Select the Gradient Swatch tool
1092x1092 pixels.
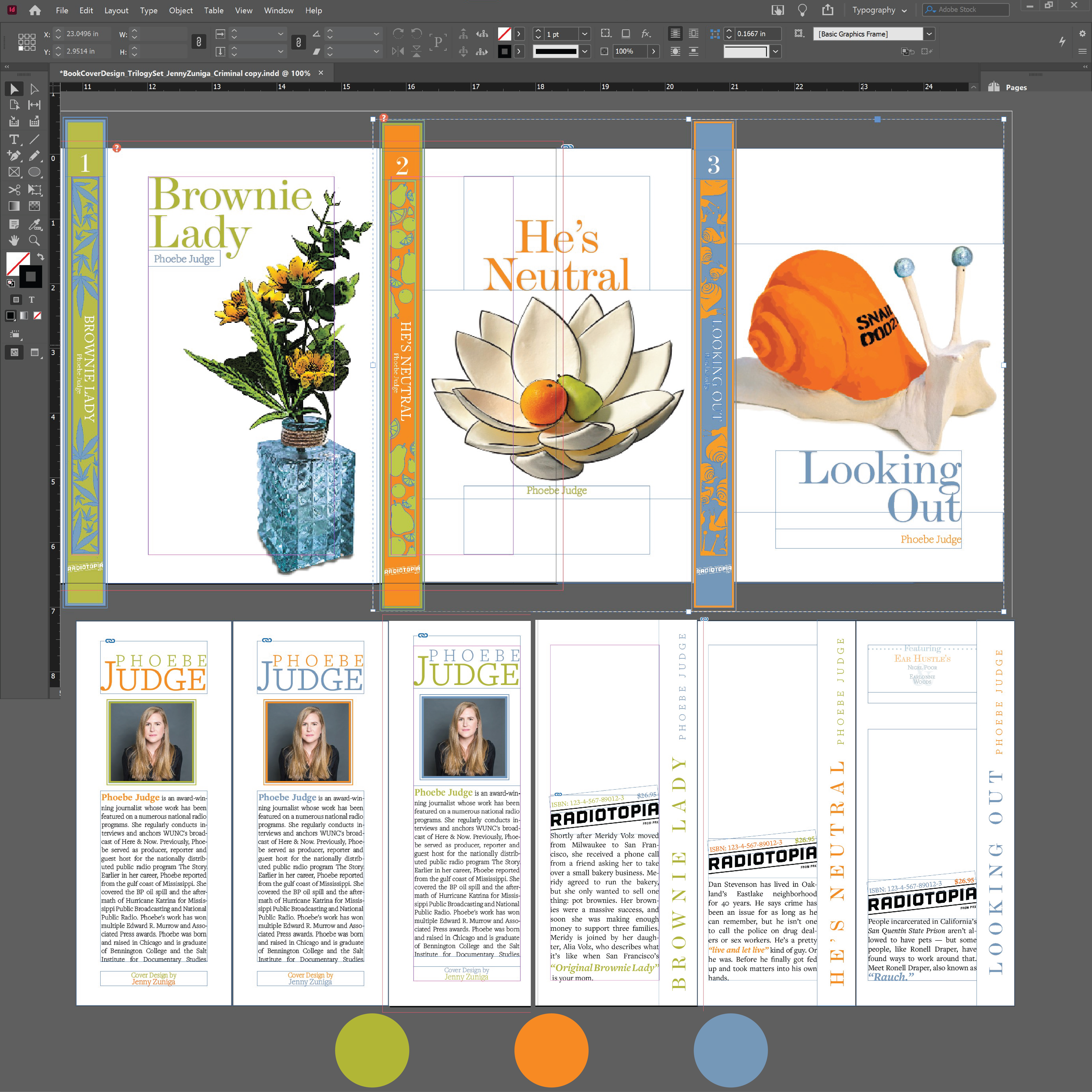pos(14,206)
